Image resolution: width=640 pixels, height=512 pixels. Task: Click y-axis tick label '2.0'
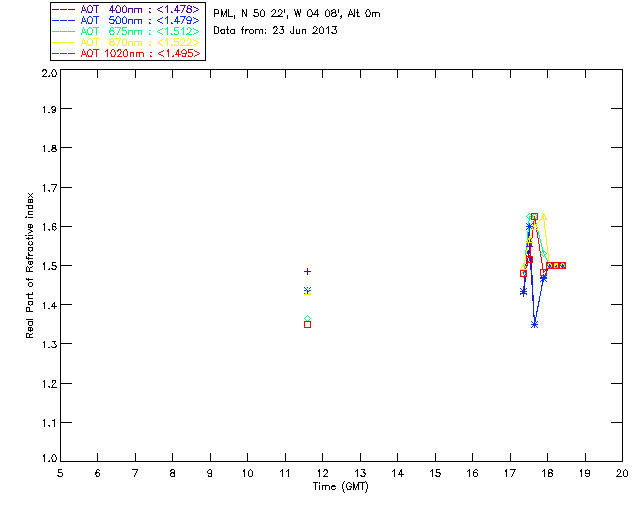click(x=49, y=74)
